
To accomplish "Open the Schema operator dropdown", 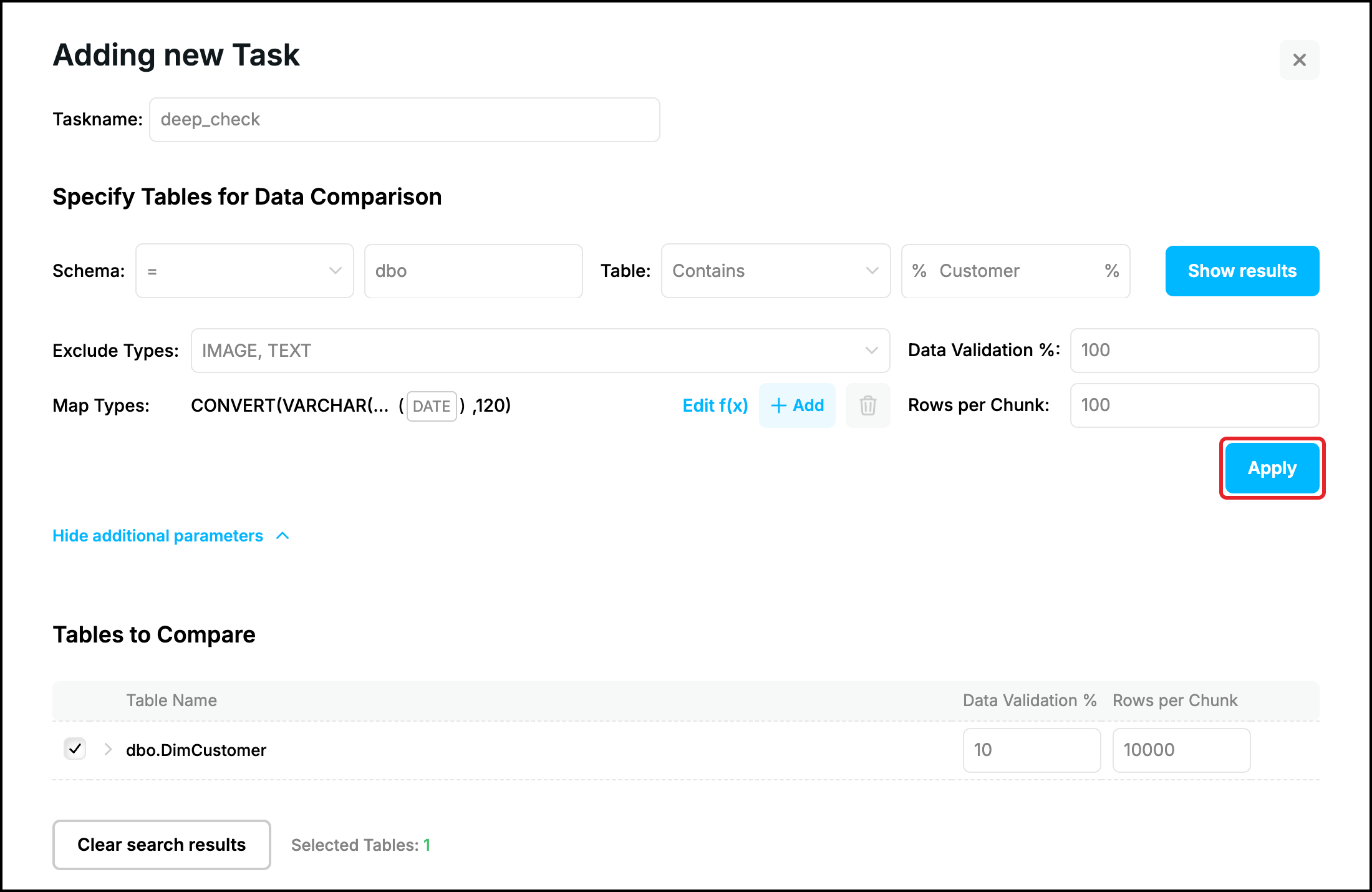I will coord(245,271).
